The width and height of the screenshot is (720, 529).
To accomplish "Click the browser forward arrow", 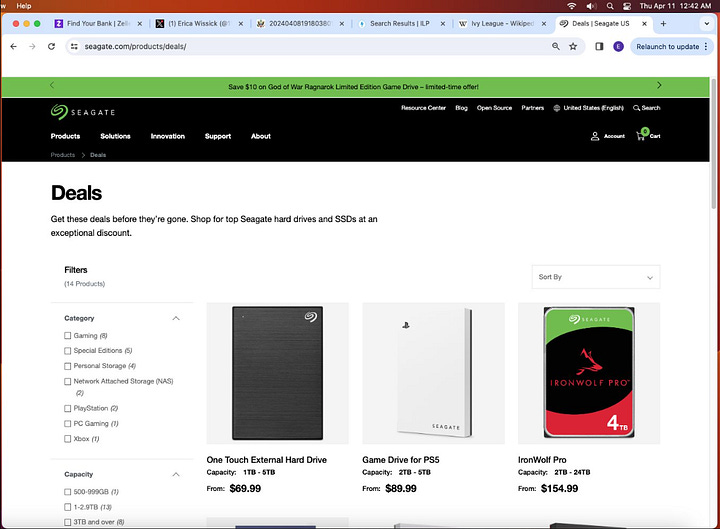I will 32,46.
